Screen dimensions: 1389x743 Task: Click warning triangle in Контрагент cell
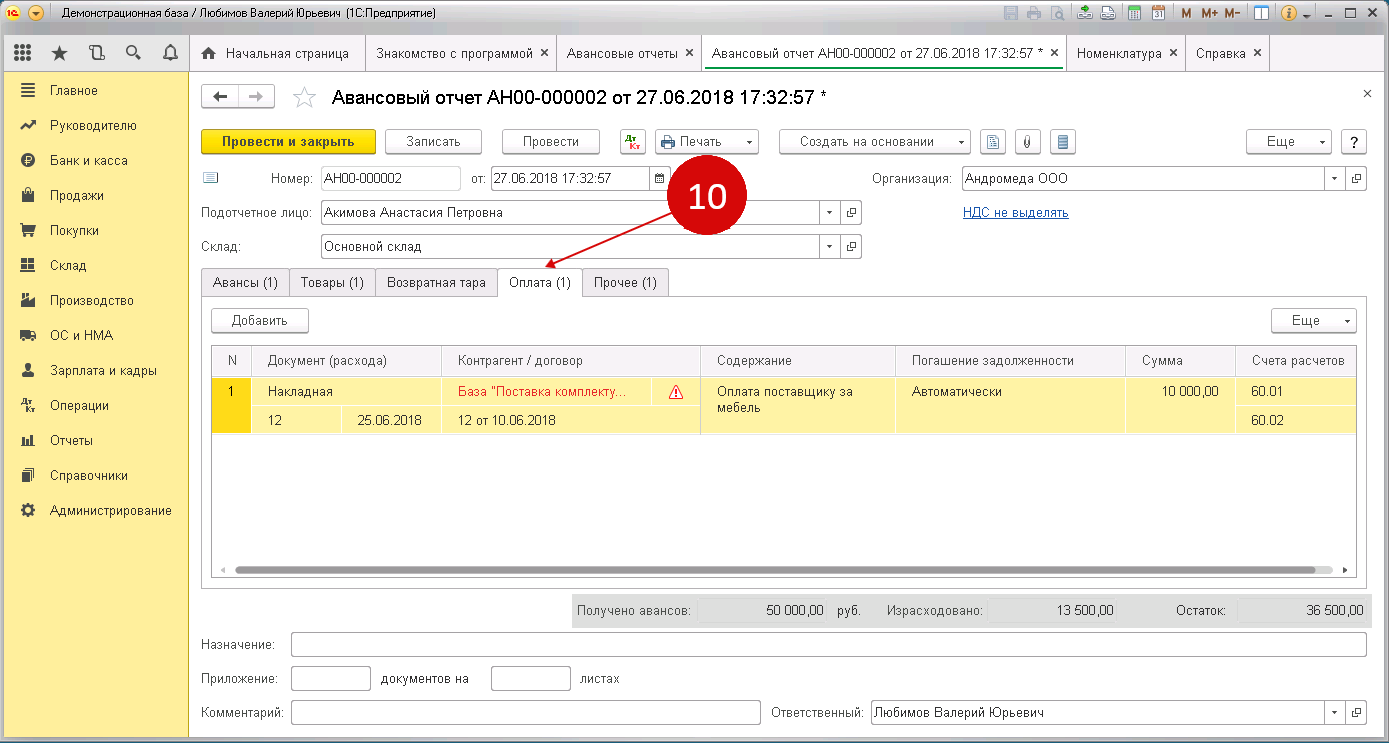coord(676,392)
